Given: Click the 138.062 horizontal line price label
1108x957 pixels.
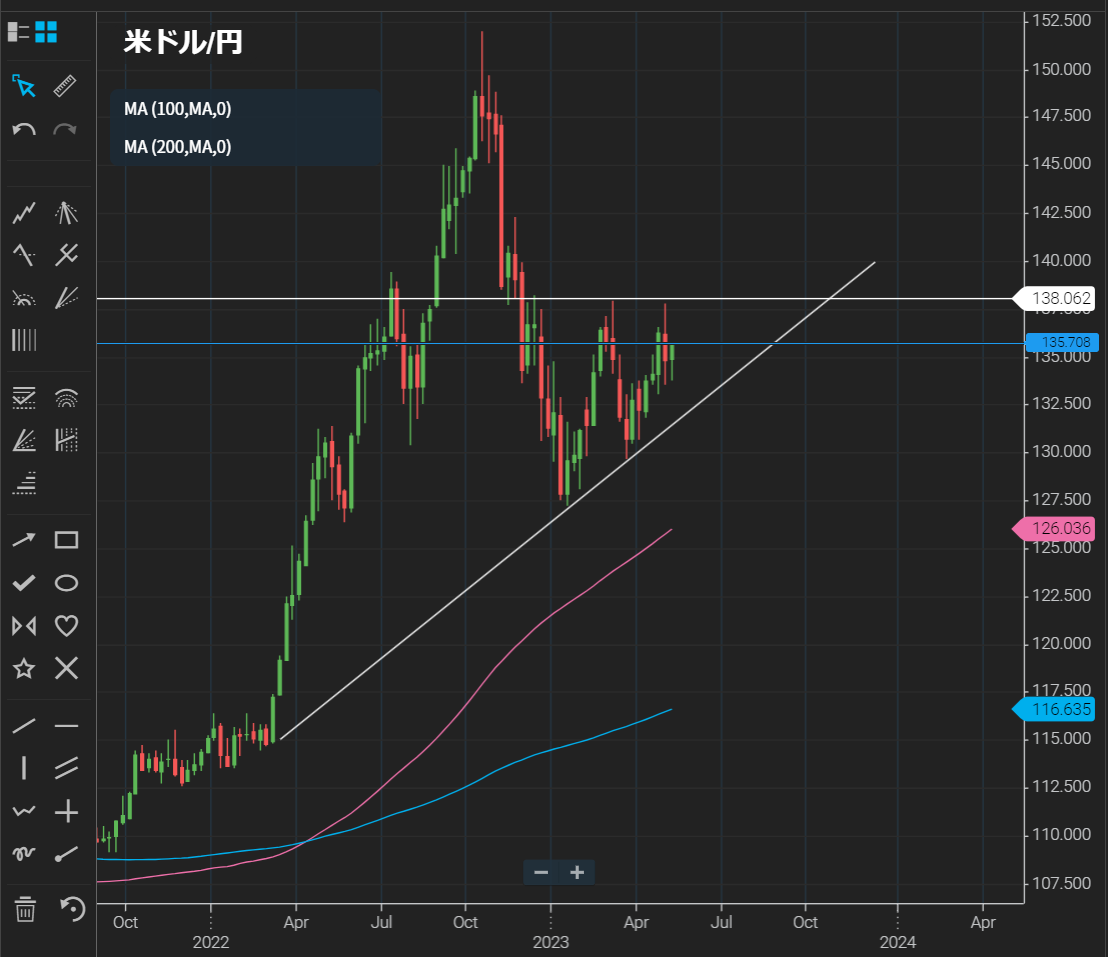Looking at the screenshot, I should click(1061, 298).
